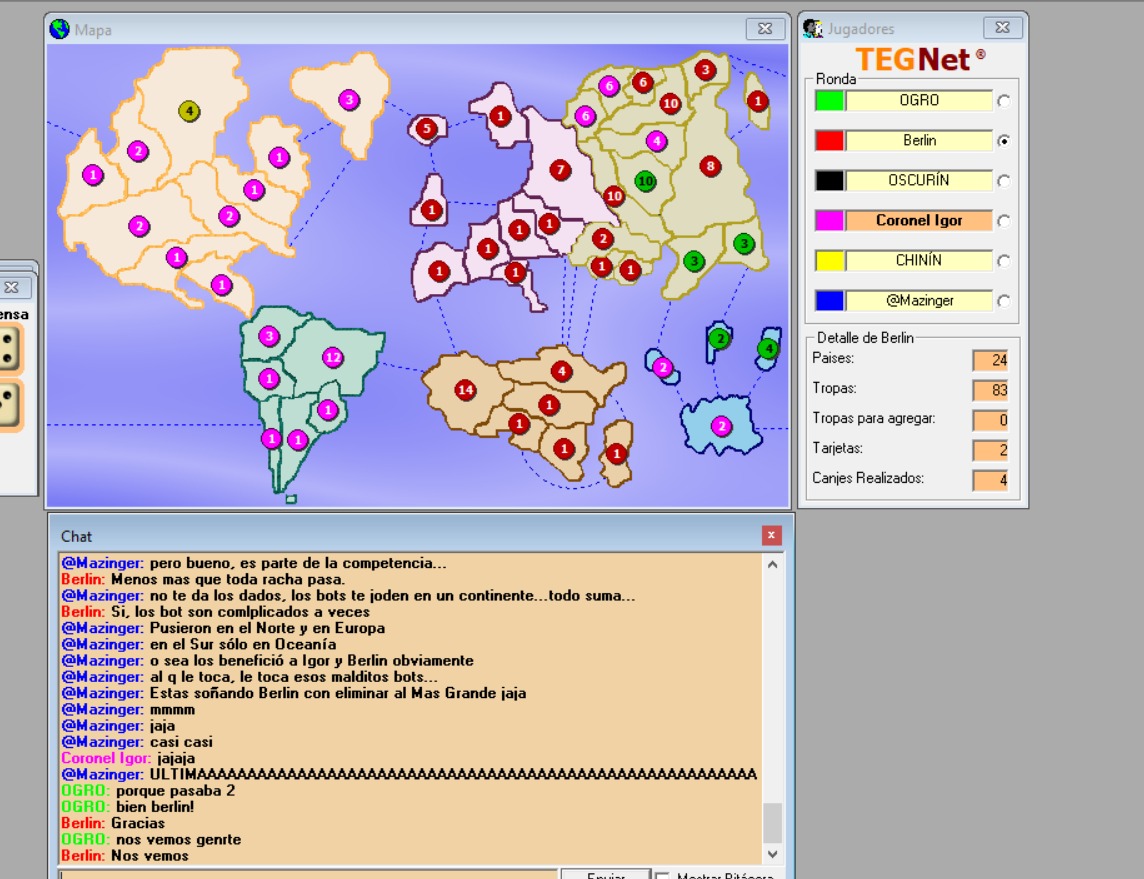Click the Enviar button in chat

[604, 874]
